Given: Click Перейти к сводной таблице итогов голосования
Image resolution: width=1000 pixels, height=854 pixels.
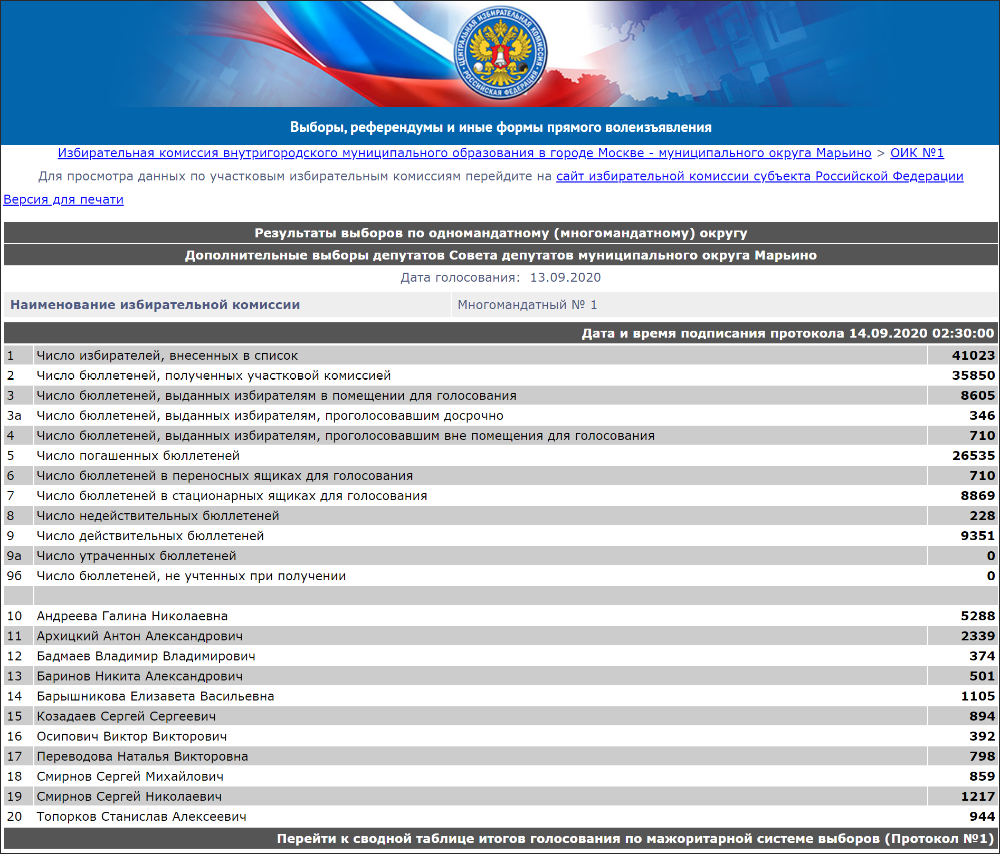Looking at the screenshot, I should [500, 840].
